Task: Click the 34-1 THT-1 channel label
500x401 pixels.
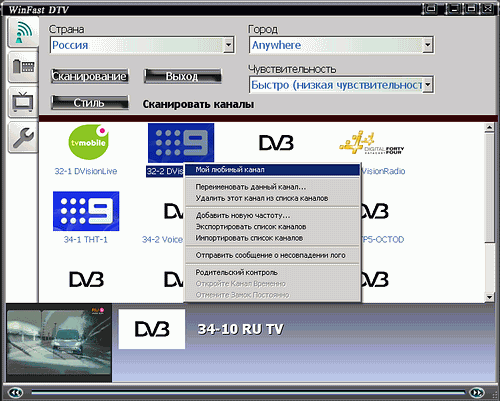Action: [86, 239]
